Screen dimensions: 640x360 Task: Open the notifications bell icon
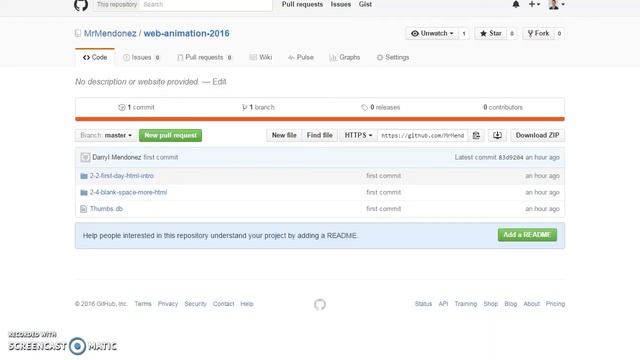(516, 4)
